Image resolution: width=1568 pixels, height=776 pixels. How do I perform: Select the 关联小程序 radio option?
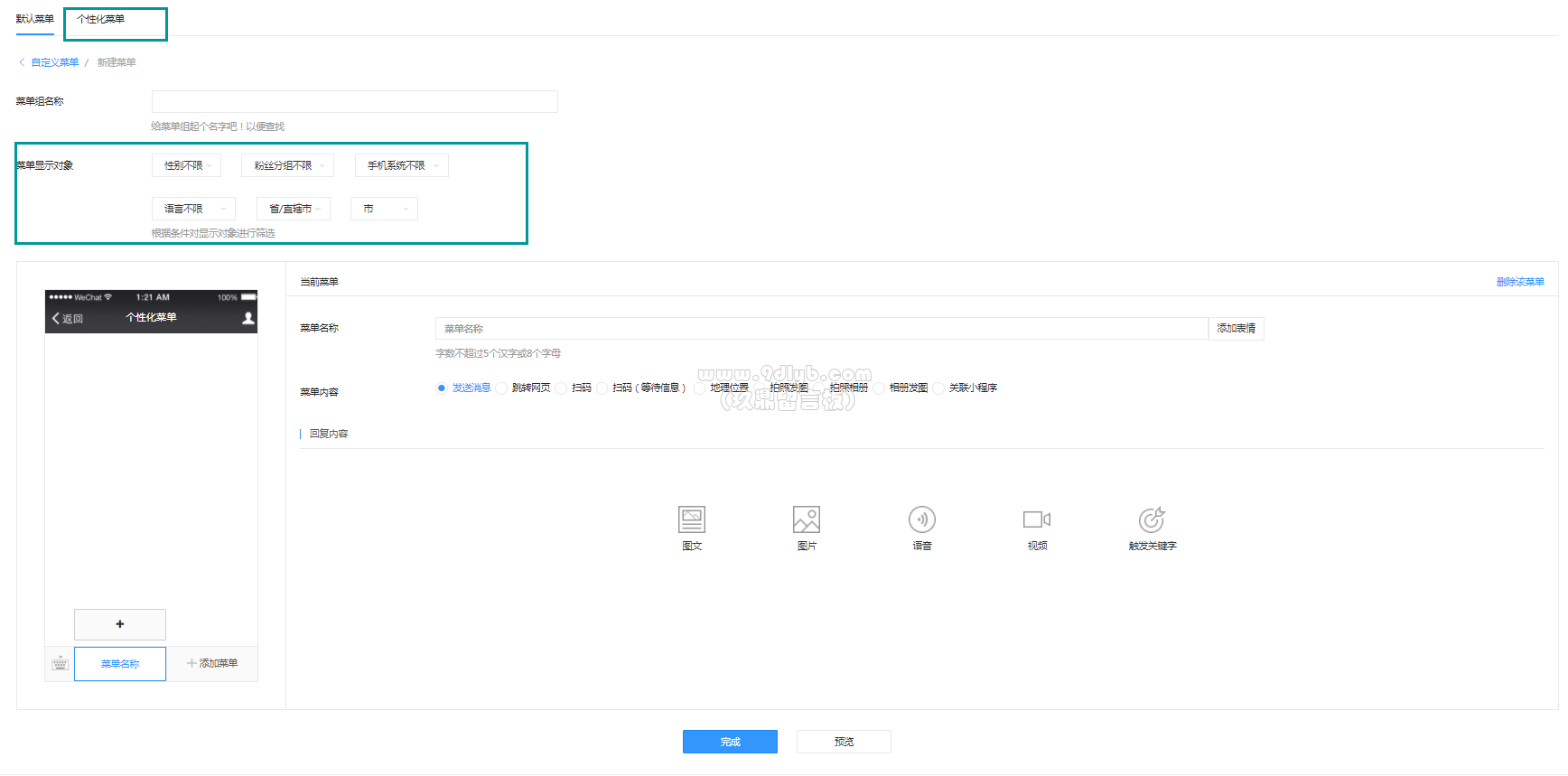pyautogui.click(x=939, y=388)
